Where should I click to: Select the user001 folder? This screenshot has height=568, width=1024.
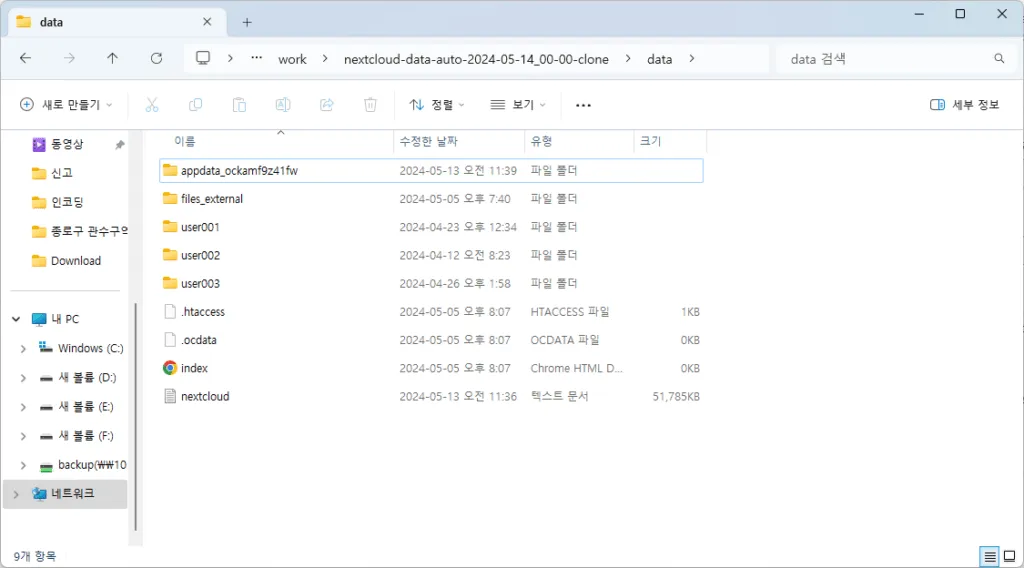point(431,227)
